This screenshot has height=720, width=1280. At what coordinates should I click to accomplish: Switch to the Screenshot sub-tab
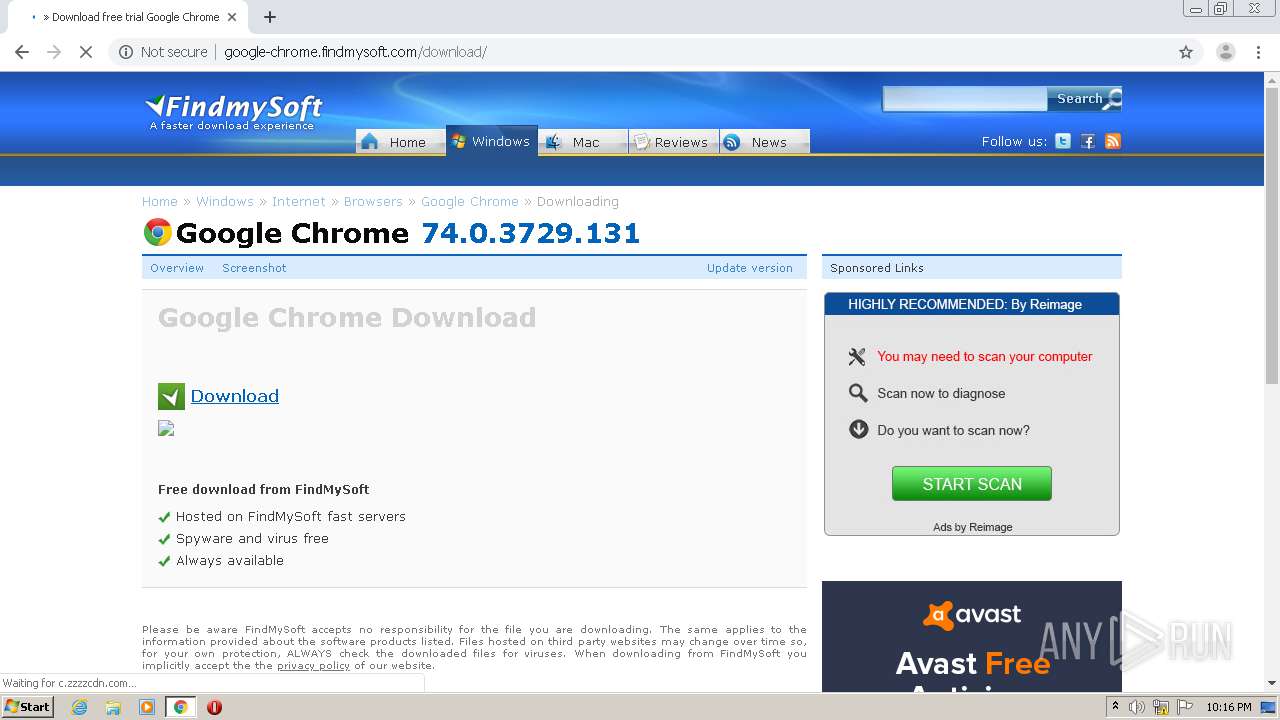tap(254, 268)
